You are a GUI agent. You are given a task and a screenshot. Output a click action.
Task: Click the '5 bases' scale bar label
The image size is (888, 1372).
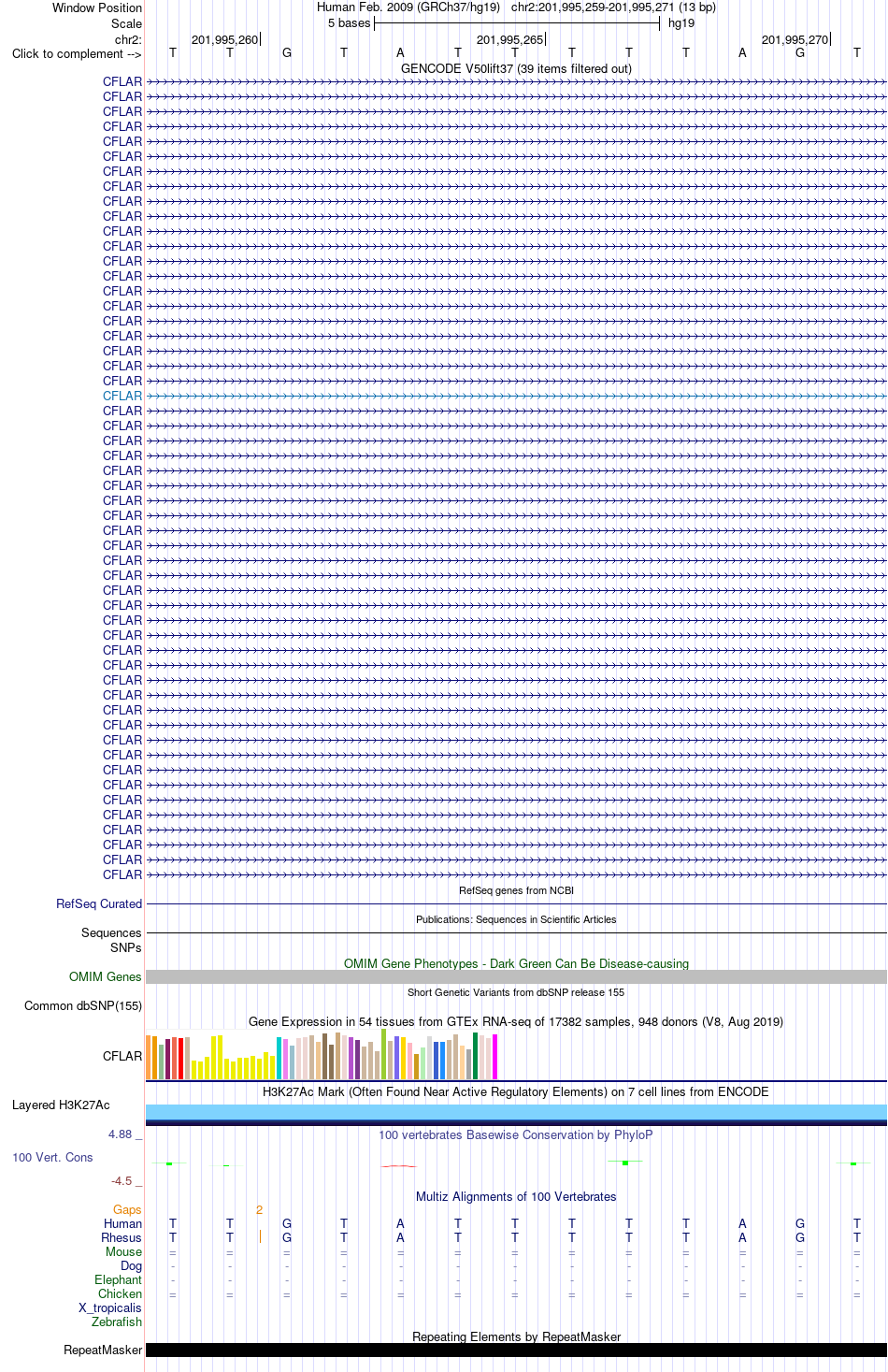click(350, 23)
